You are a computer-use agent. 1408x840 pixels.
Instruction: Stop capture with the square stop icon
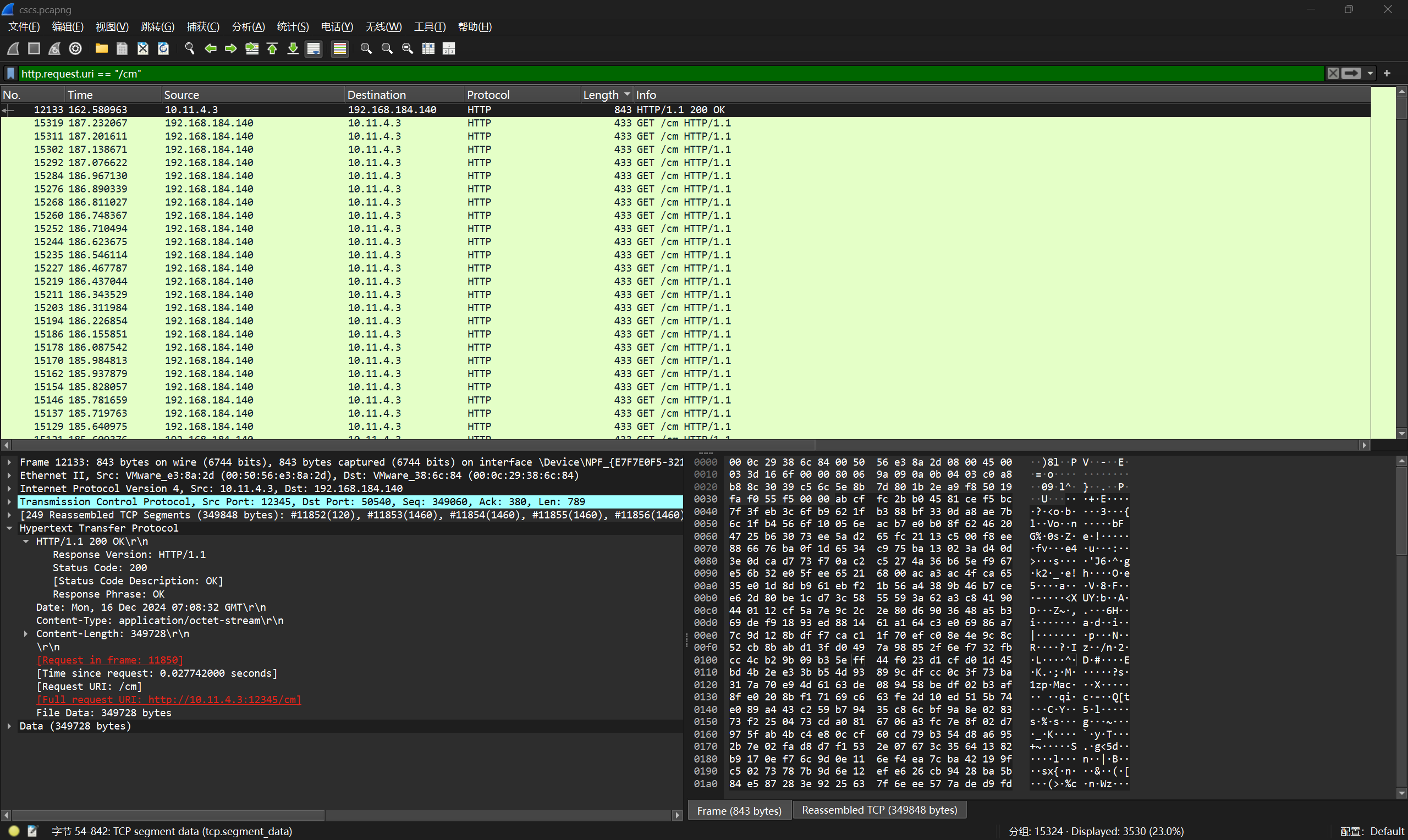[34, 49]
